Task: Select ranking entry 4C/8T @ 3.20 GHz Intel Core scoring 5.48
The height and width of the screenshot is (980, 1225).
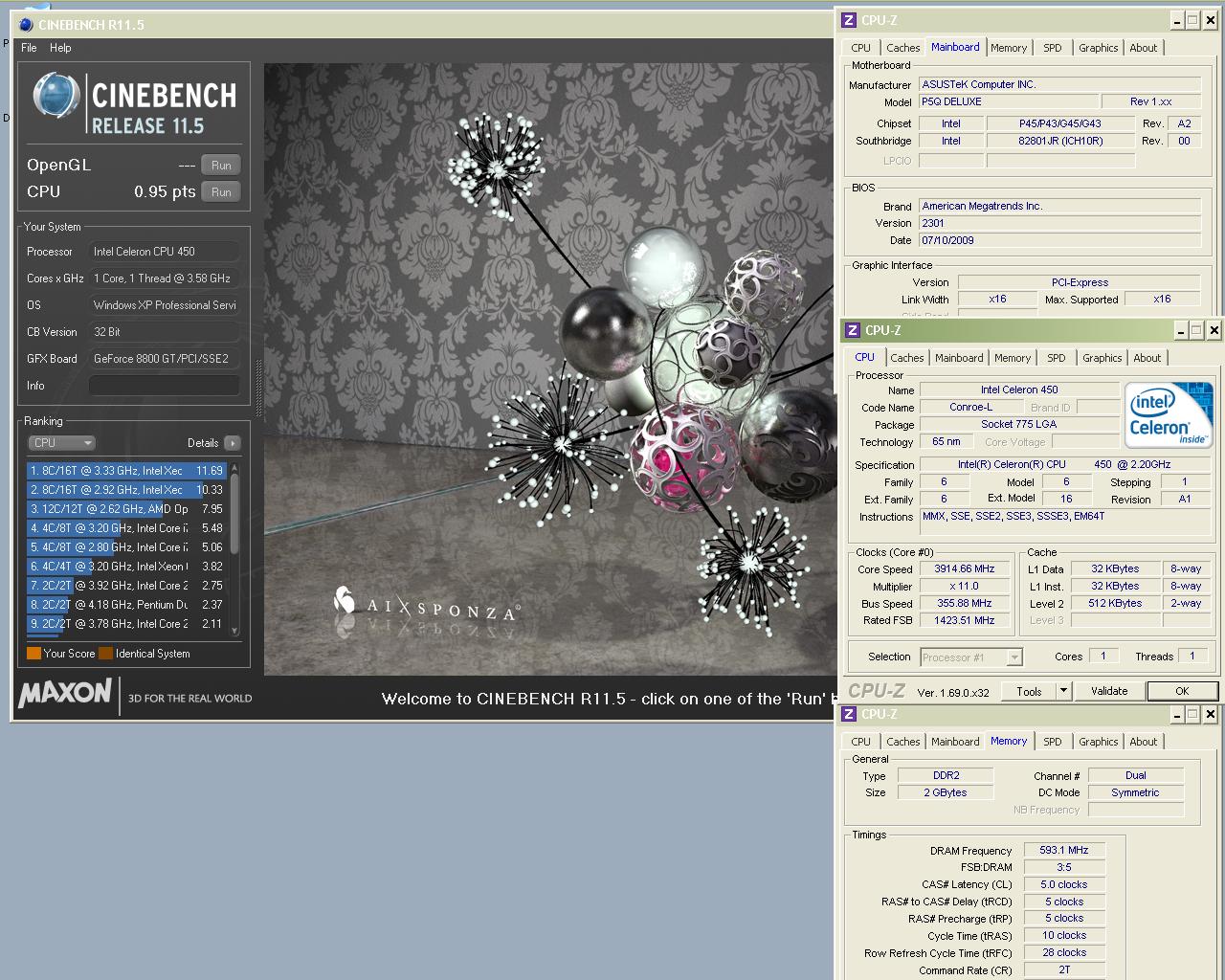Action: click(x=126, y=528)
